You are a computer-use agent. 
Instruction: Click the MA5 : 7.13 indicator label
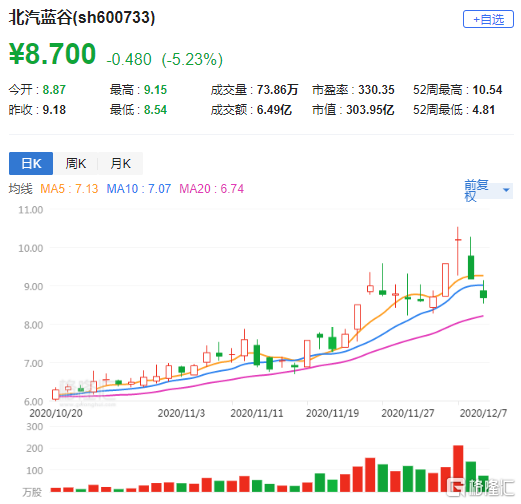pyautogui.click(x=69, y=189)
